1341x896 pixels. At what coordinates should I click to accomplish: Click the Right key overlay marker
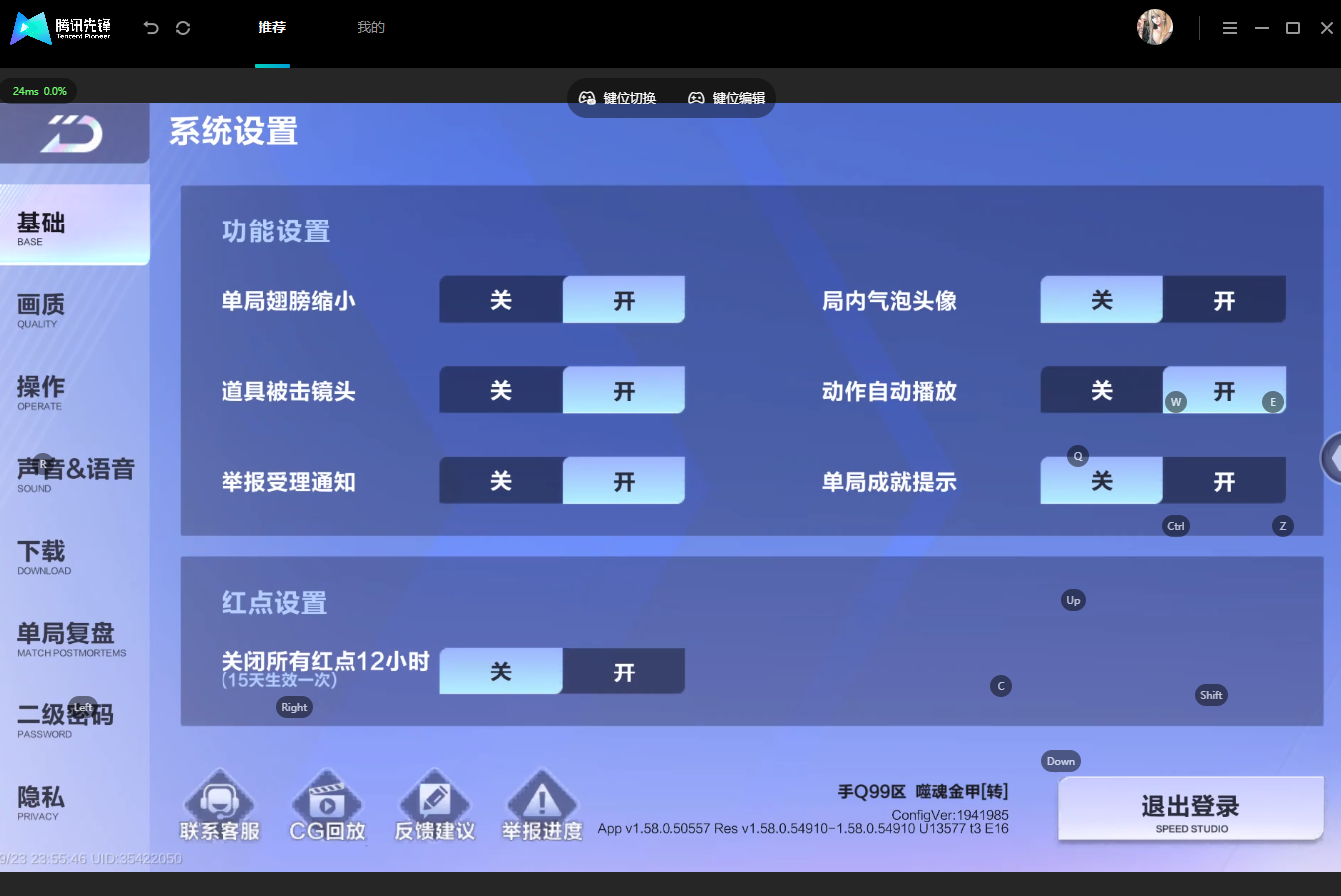pos(294,707)
